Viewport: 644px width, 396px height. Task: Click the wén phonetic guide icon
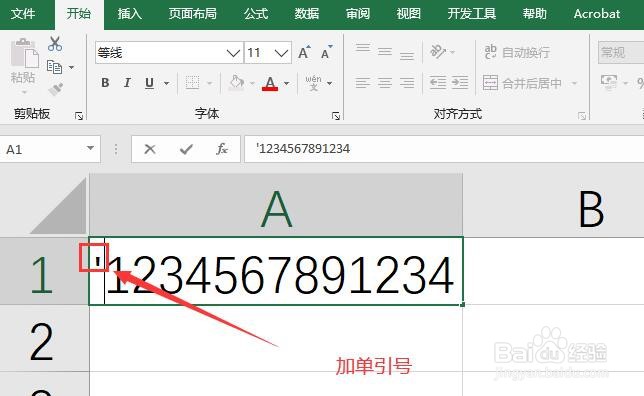coord(313,83)
